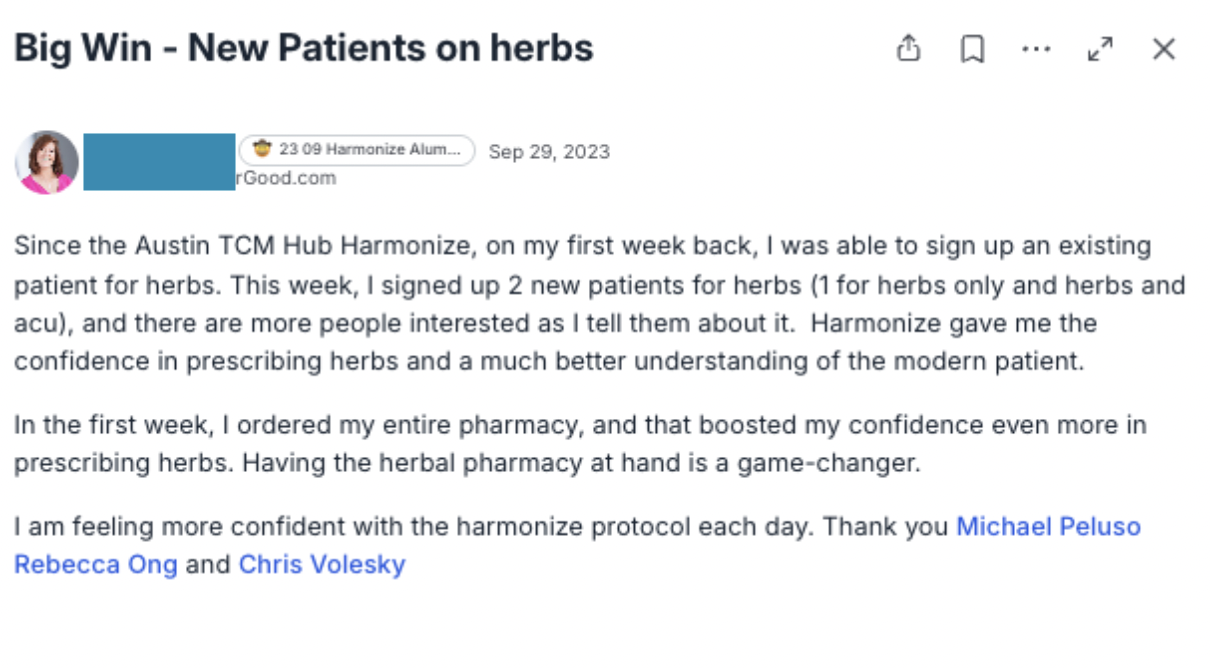1210x668 pixels.
Task: Click the share icon in the post header
Action: click(908, 48)
